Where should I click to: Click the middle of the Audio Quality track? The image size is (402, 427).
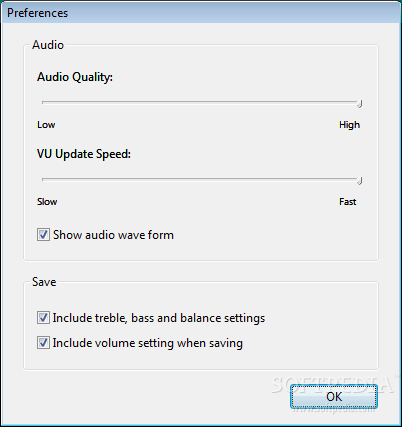[202, 102]
